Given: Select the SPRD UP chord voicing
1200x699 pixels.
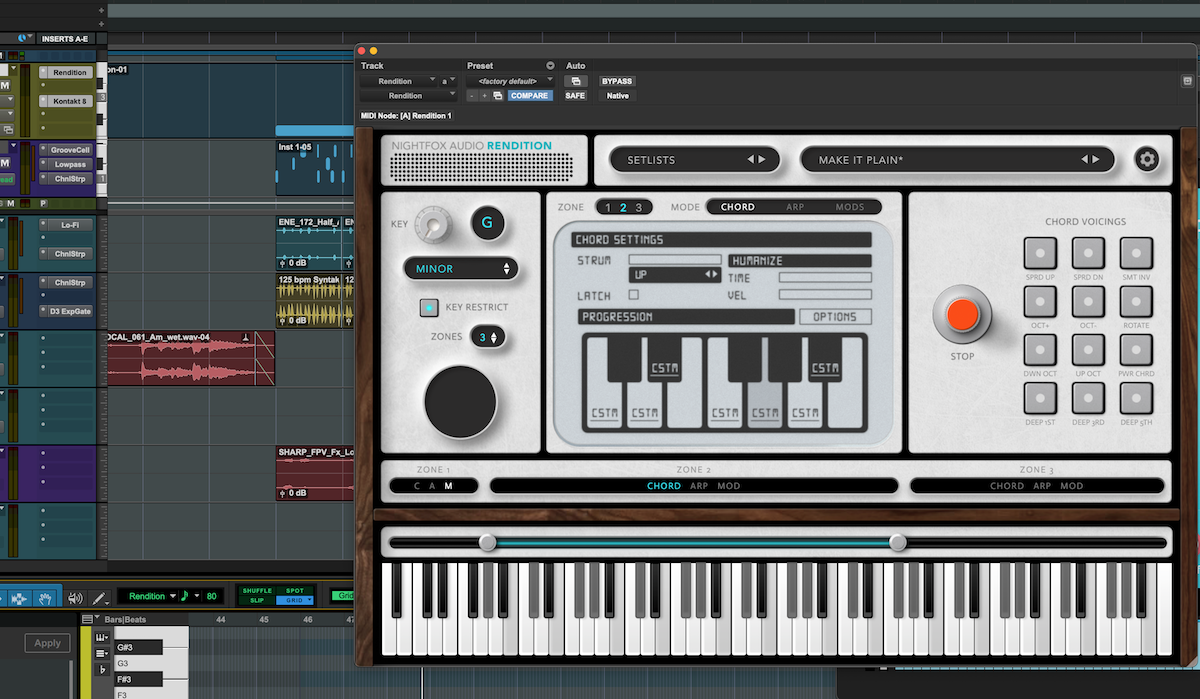Looking at the screenshot, I should pyautogui.click(x=1040, y=252).
